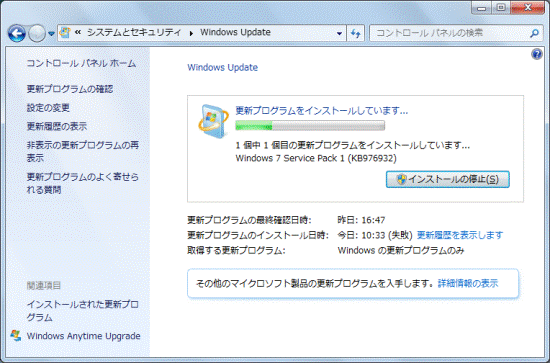Open インストールされた更新プログラム link
This screenshot has height=363, width=550.
click(x=83, y=311)
